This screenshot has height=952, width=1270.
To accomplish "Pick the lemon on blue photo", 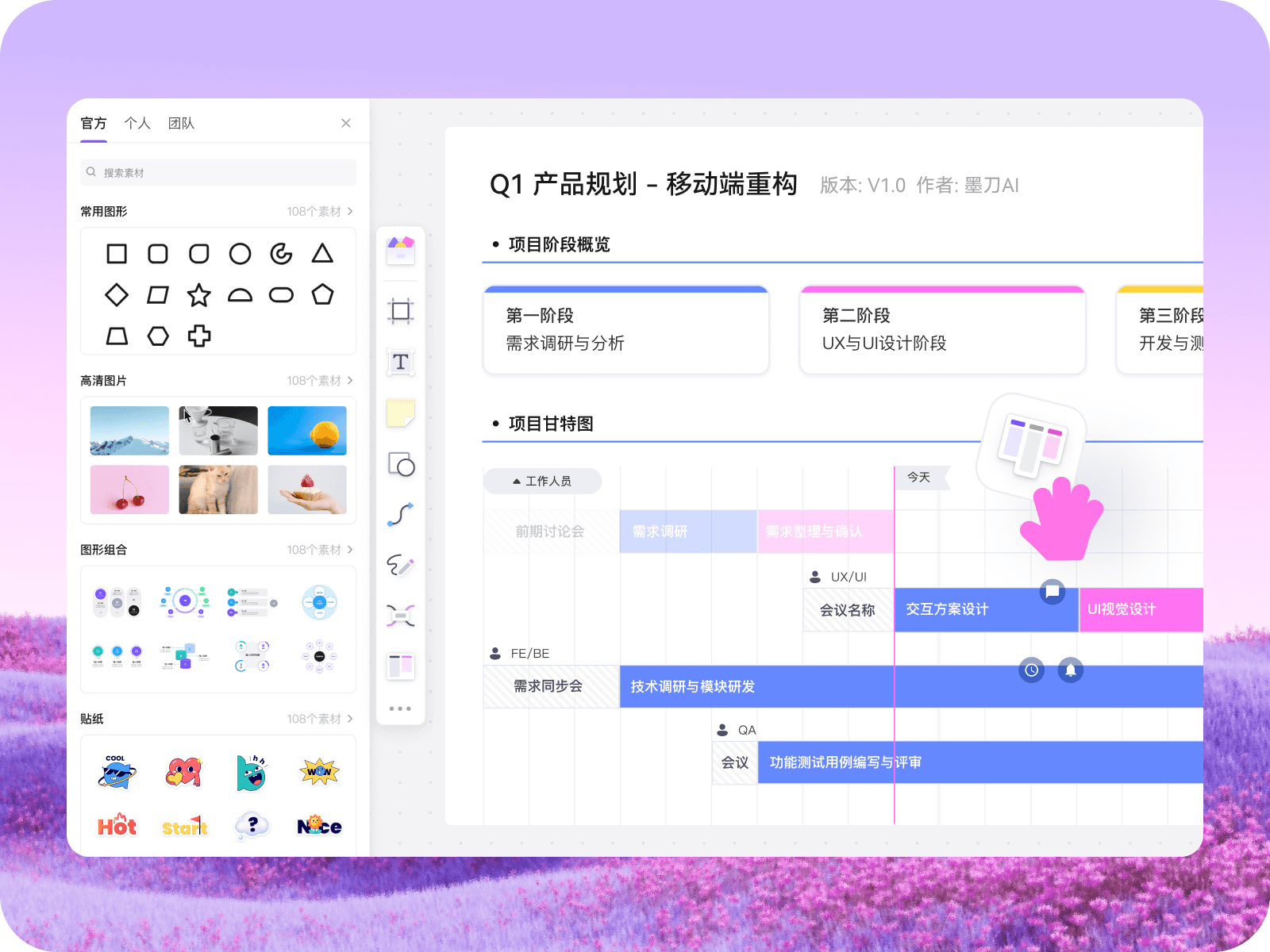I will coord(307,431).
